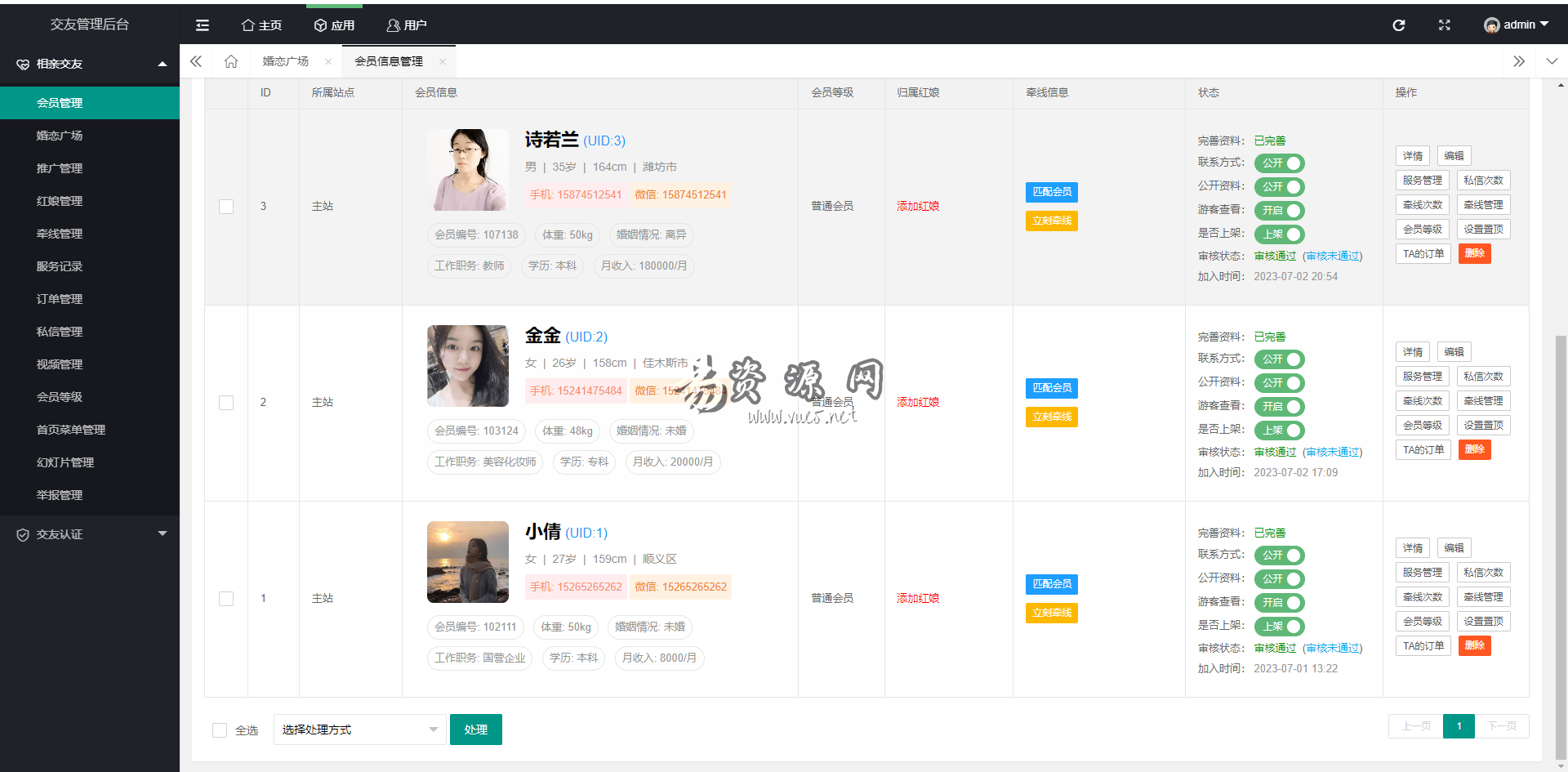This screenshot has height=772, width=1568.
Task: Toggle 是否上架 switch for 金金
Action: [1279, 431]
